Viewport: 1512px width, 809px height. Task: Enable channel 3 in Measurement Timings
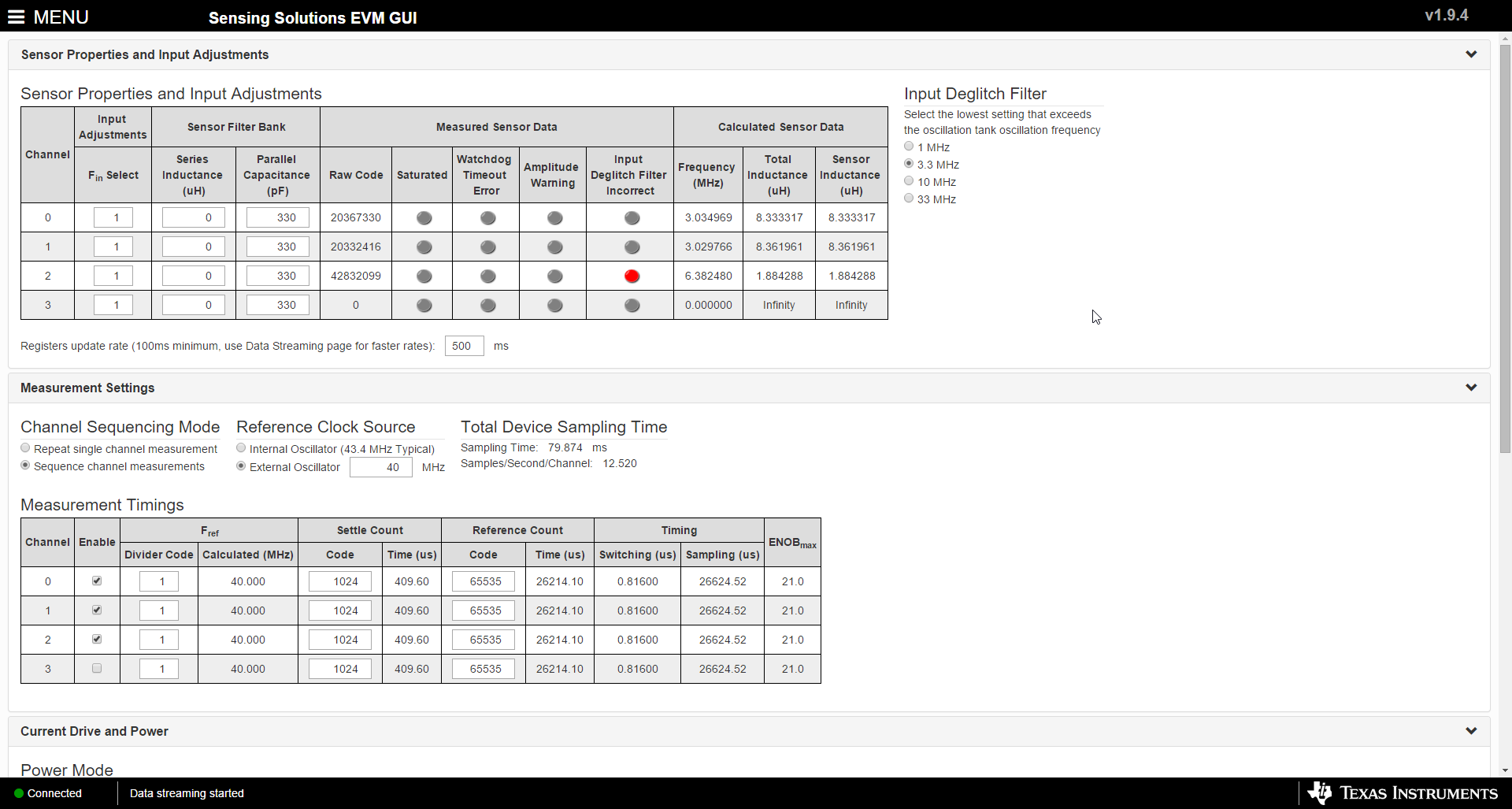tap(97, 668)
